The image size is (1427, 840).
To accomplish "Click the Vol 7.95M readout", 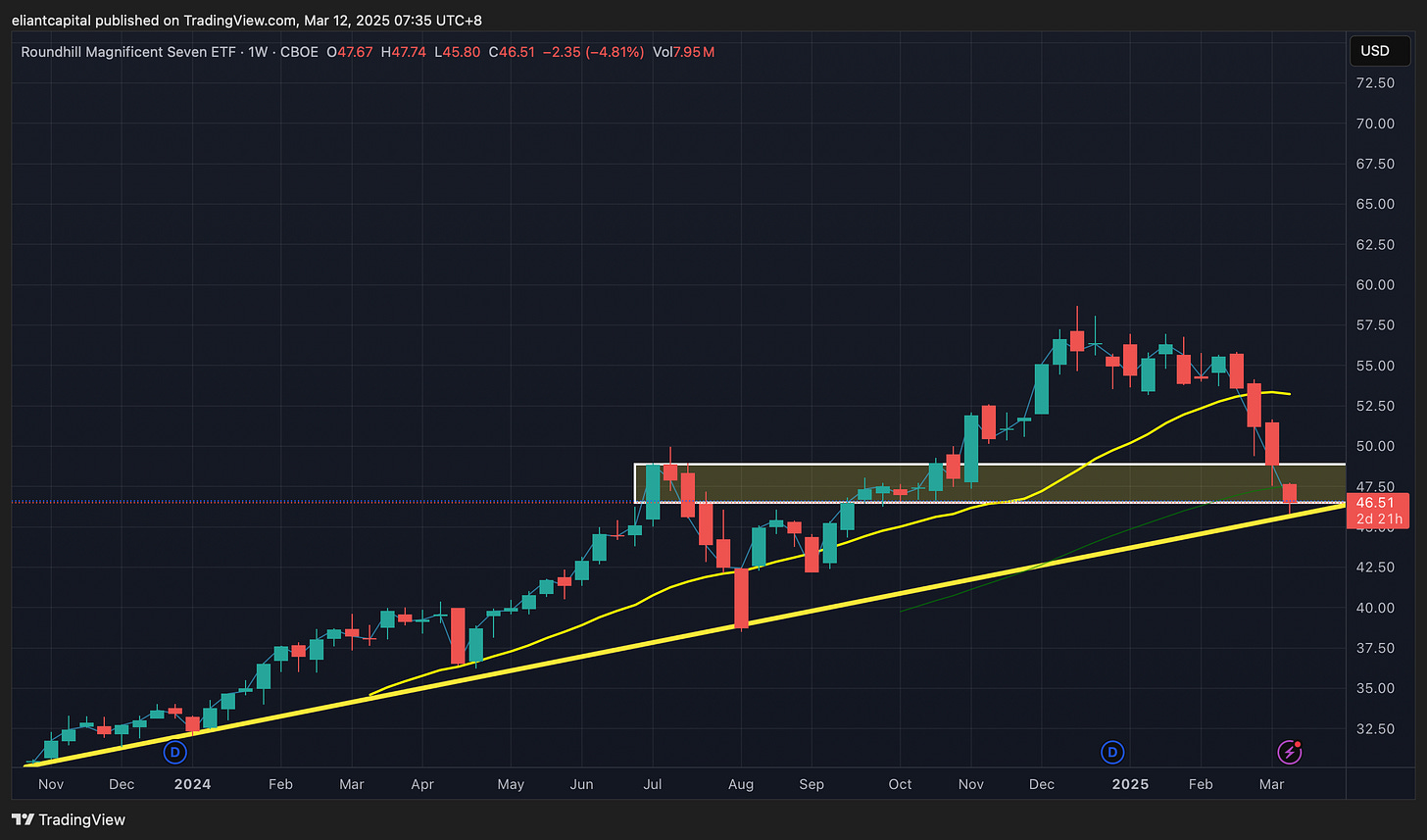I will (x=683, y=51).
